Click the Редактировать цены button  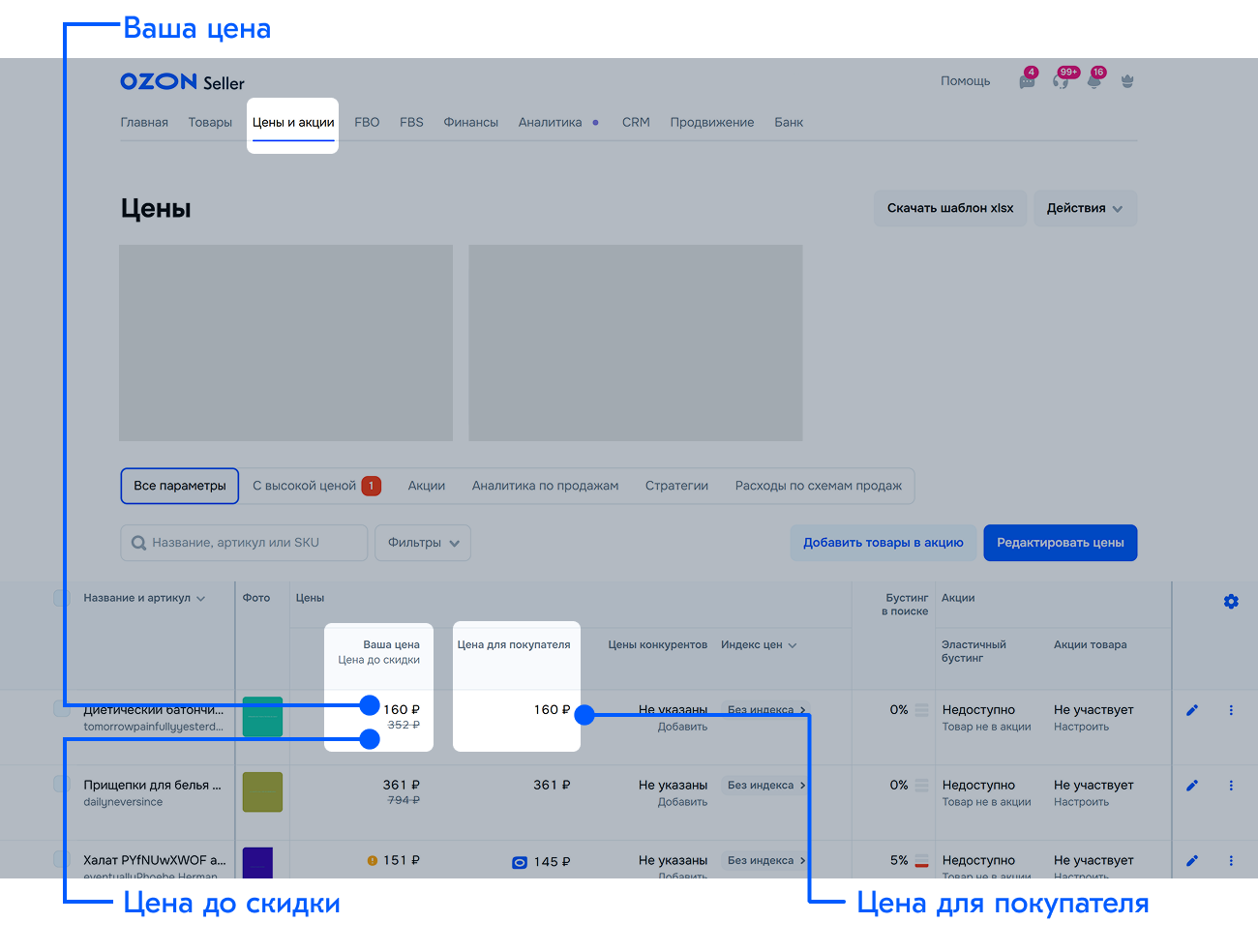(x=1060, y=543)
